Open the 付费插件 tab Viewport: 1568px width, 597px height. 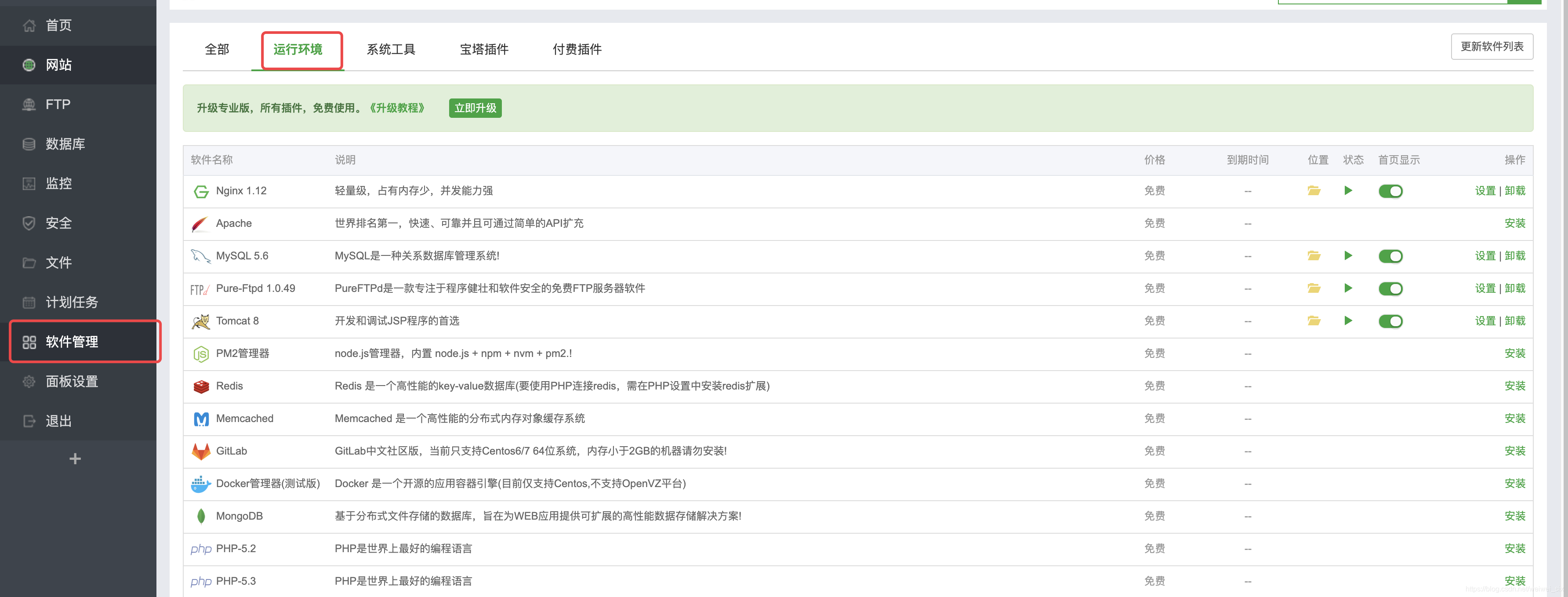pos(577,49)
